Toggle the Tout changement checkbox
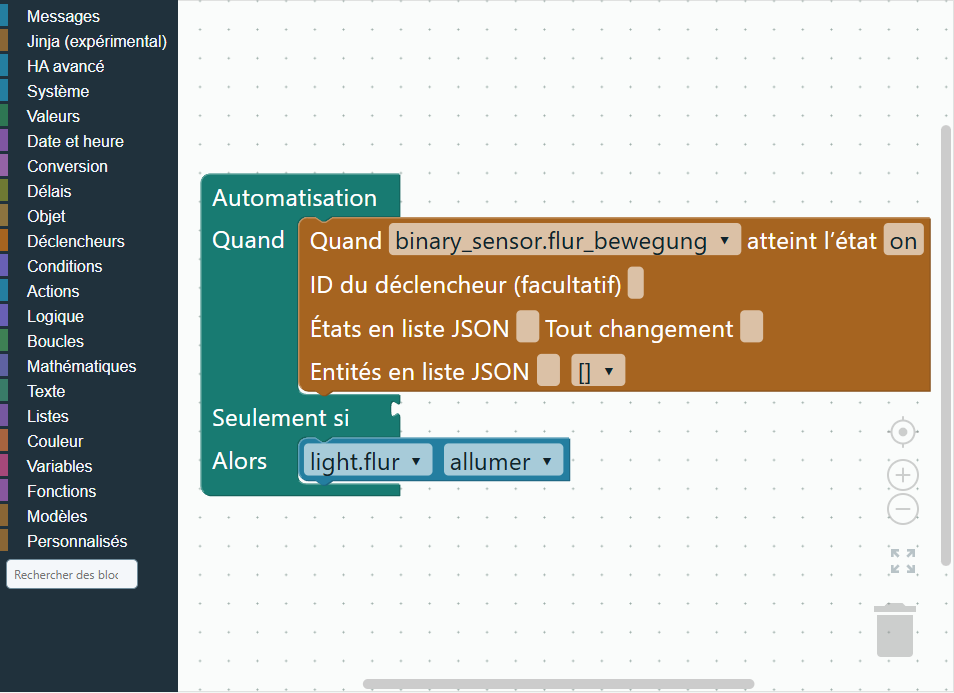954x693 pixels. click(x=752, y=327)
